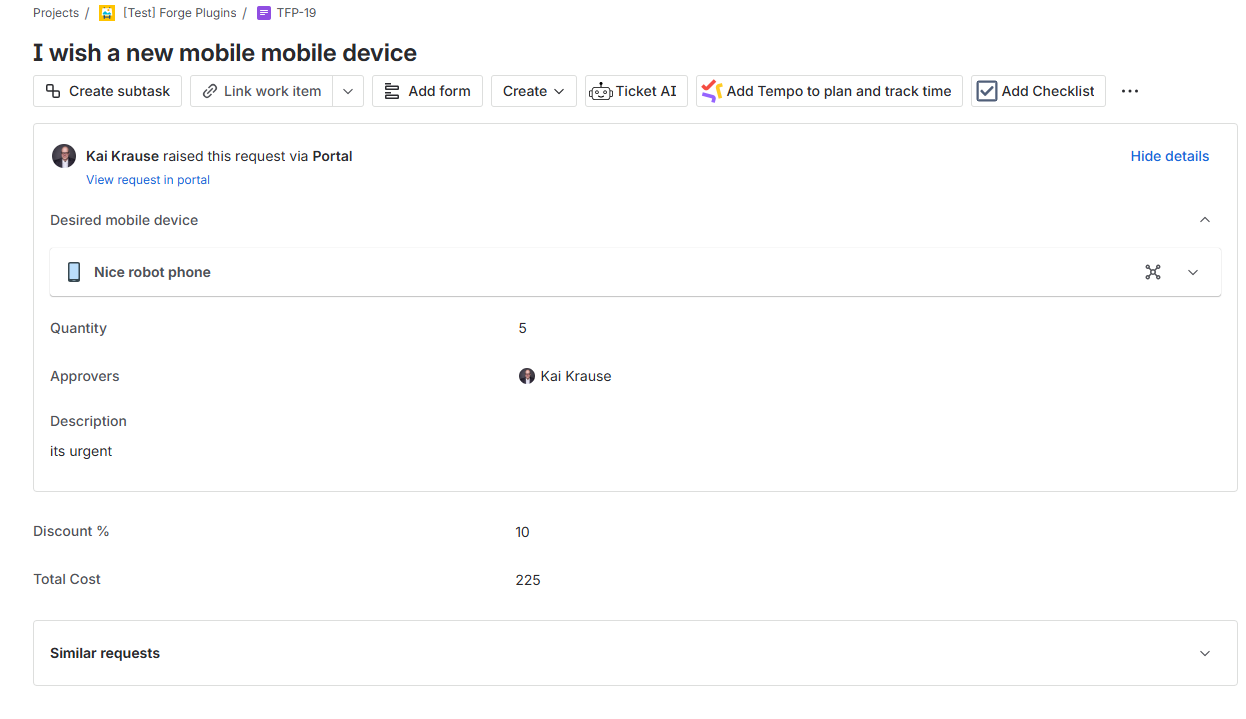This screenshot has width=1246, height=719.
Task: Click the phone icon beside Nice robot phone
Action: pyautogui.click(x=74, y=272)
